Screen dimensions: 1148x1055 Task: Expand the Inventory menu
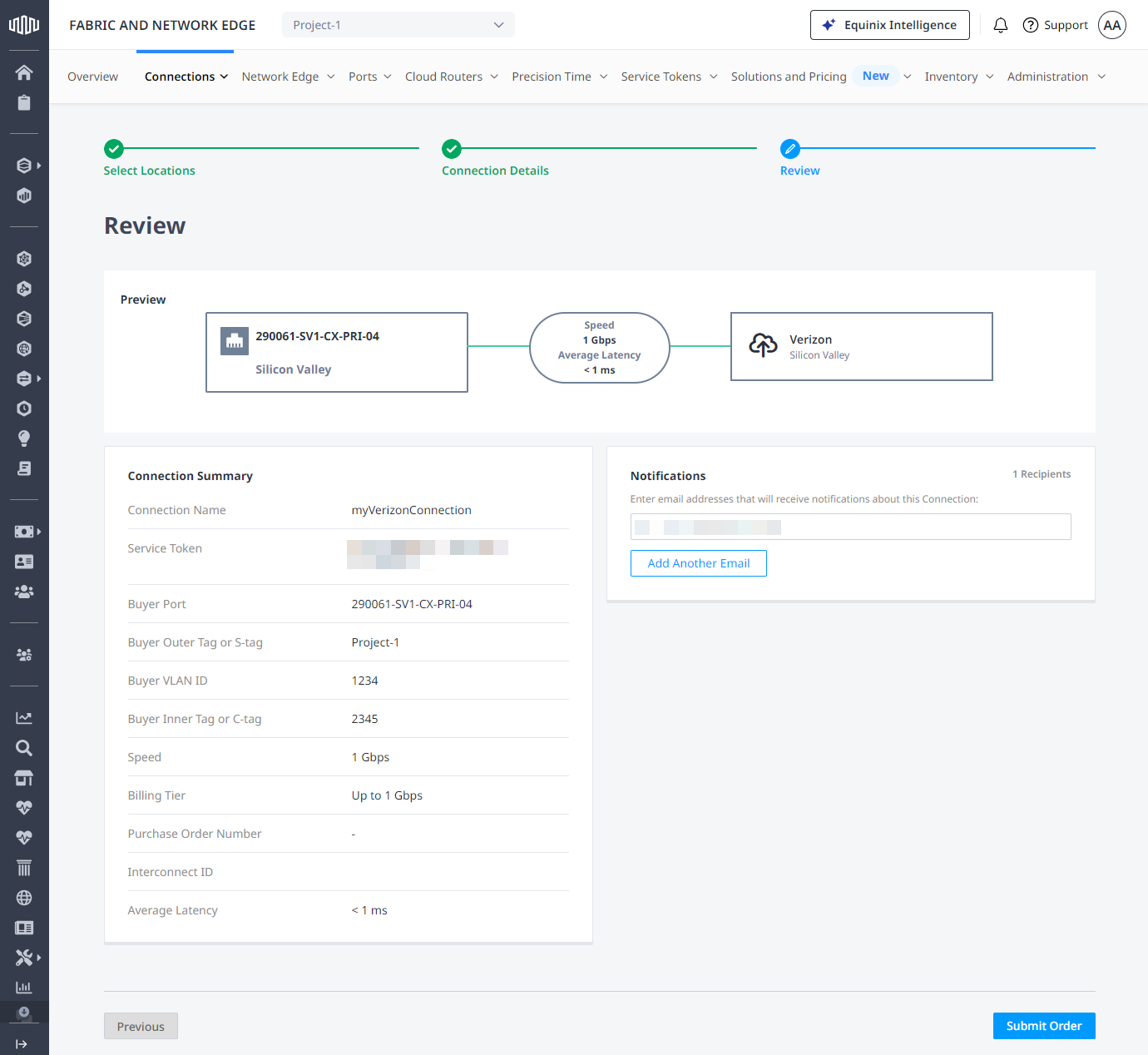pyautogui.click(x=959, y=77)
